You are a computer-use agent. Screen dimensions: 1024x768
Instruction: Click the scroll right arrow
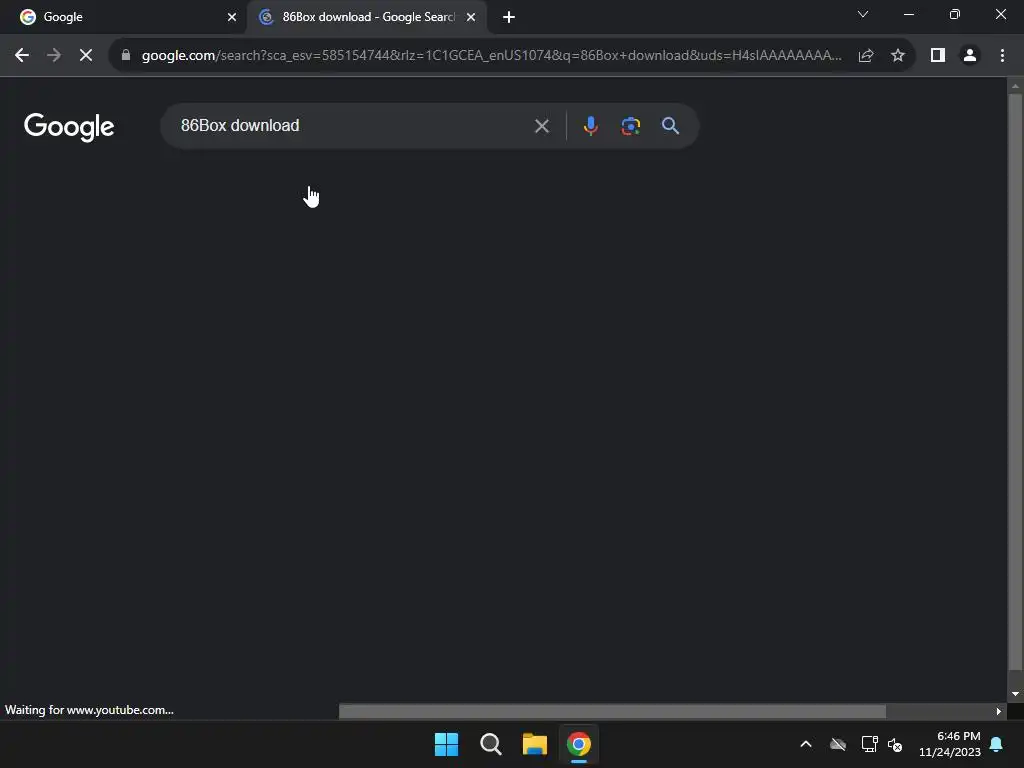pos(999,711)
